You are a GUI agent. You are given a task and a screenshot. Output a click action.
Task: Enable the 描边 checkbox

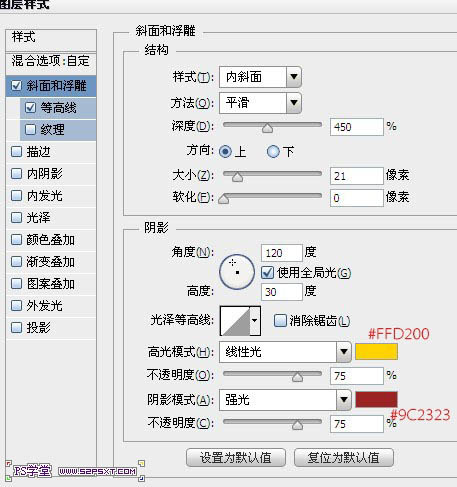[16, 152]
